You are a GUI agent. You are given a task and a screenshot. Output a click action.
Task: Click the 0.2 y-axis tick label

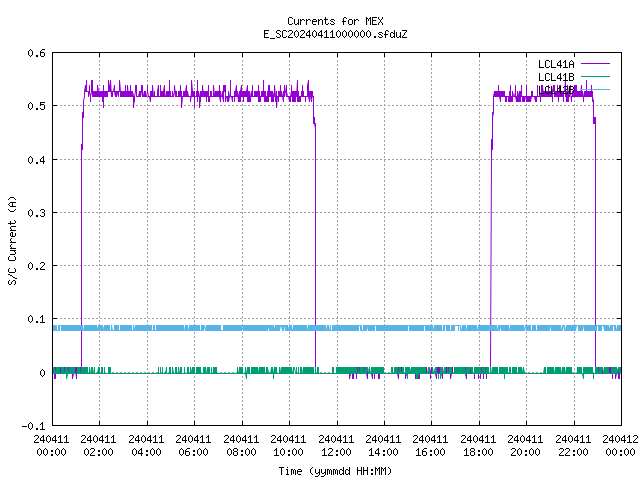tap(36, 266)
